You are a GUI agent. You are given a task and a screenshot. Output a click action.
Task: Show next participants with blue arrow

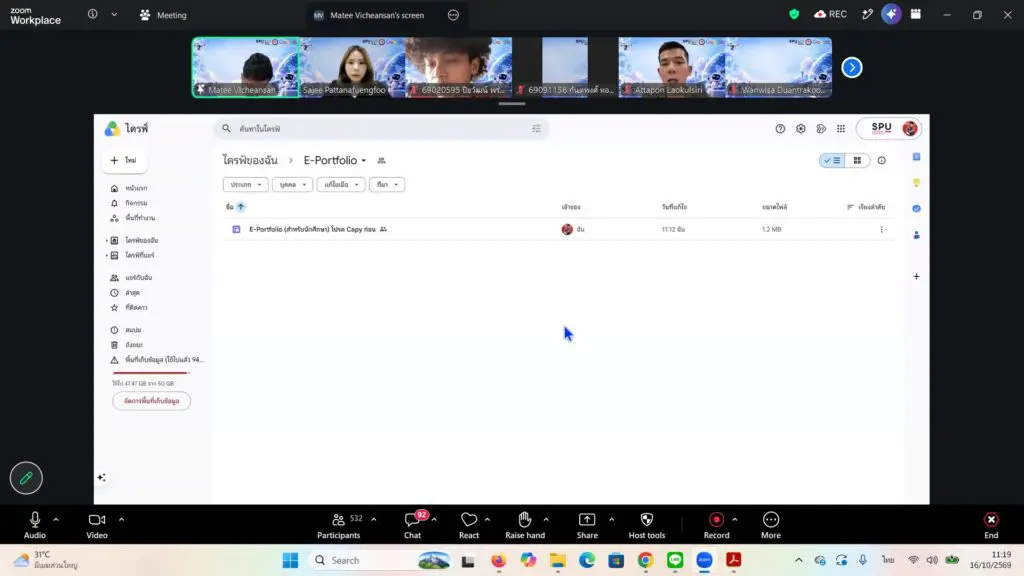coord(852,67)
